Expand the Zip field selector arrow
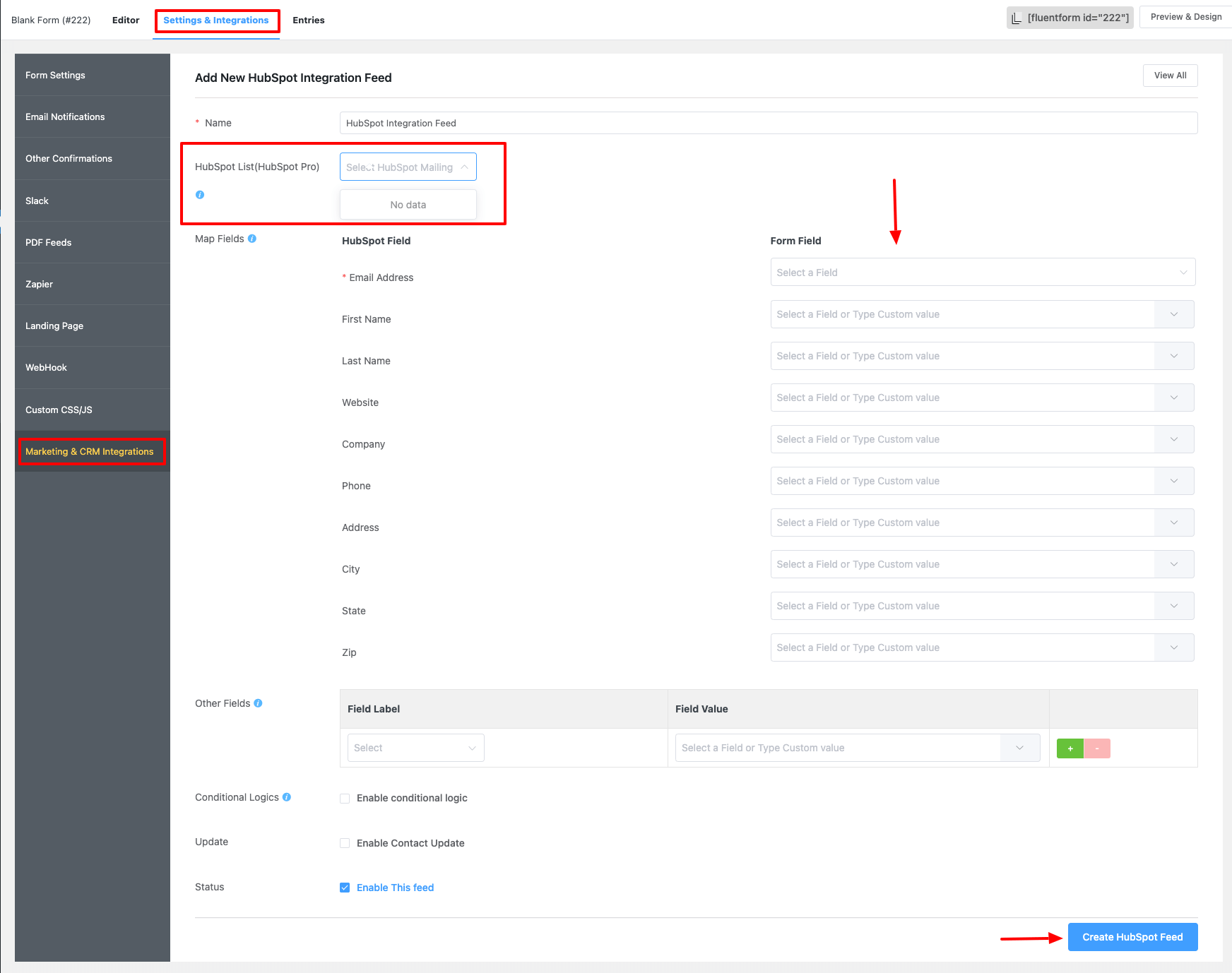Viewport: 1232px width, 973px height. coord(1174,647)
